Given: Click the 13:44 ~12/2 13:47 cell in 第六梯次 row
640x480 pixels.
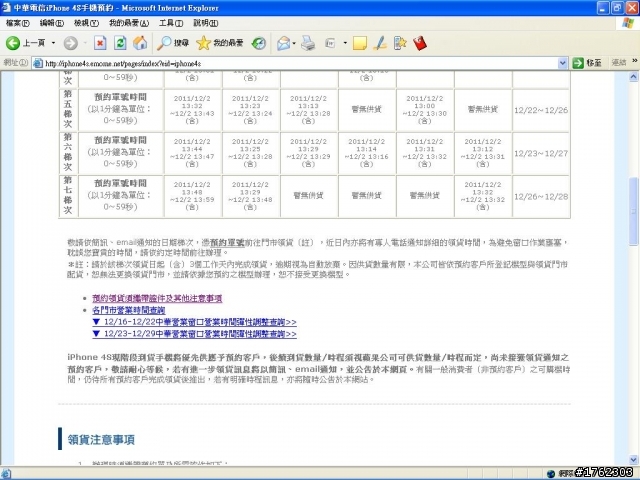Looking at the screenshot, I should [x=192, y=153].
